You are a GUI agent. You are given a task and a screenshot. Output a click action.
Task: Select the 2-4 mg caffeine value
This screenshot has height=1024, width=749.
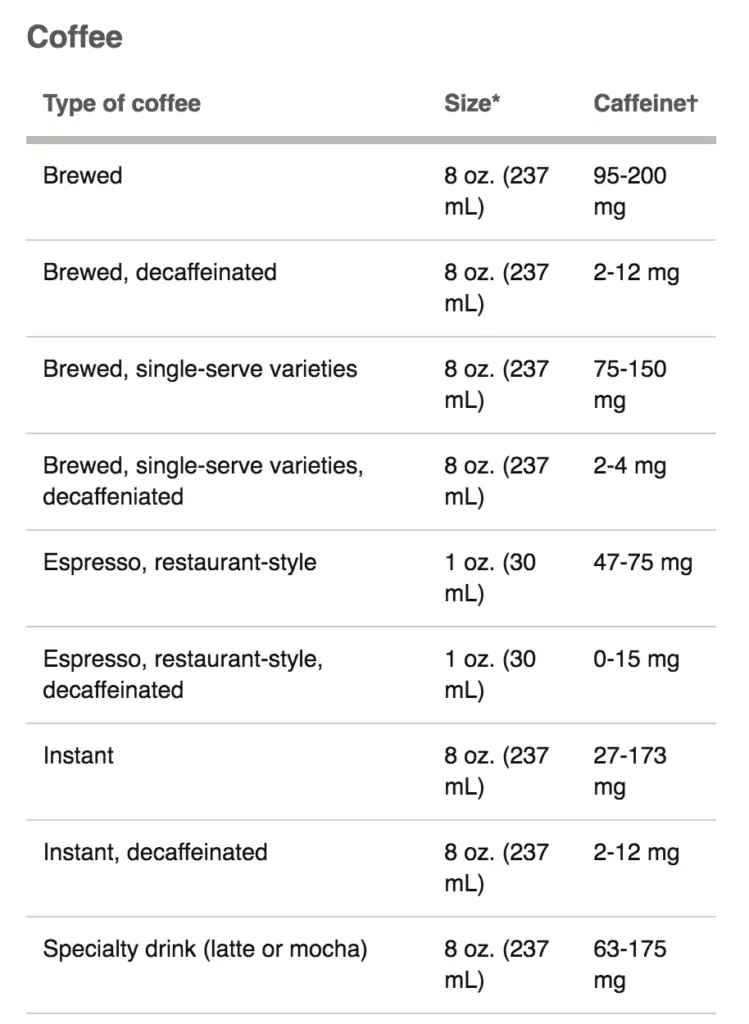coord(629,466)
